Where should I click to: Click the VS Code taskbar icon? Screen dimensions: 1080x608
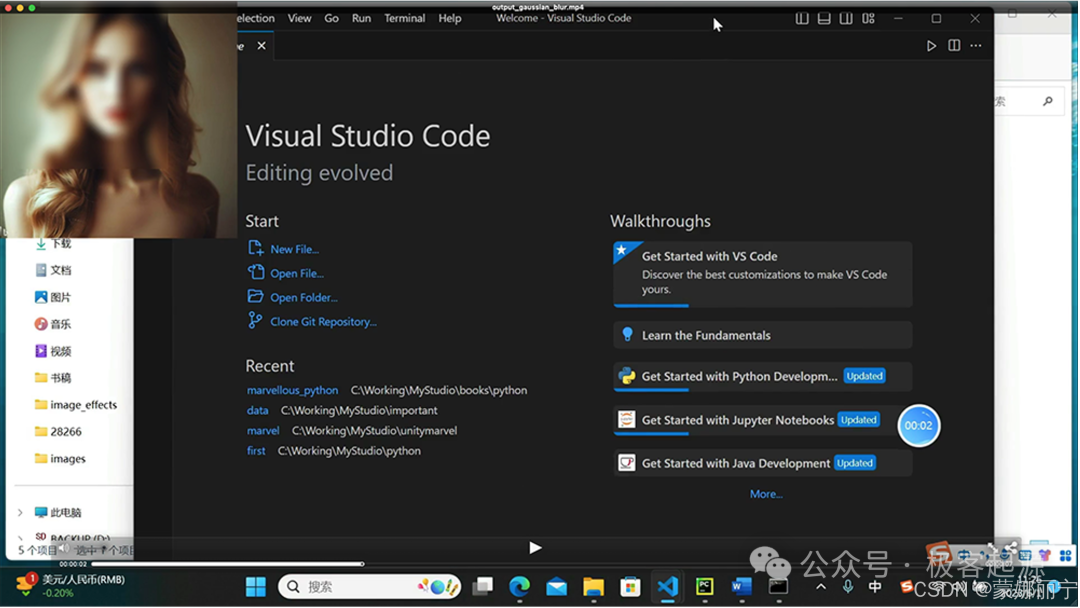667,587
